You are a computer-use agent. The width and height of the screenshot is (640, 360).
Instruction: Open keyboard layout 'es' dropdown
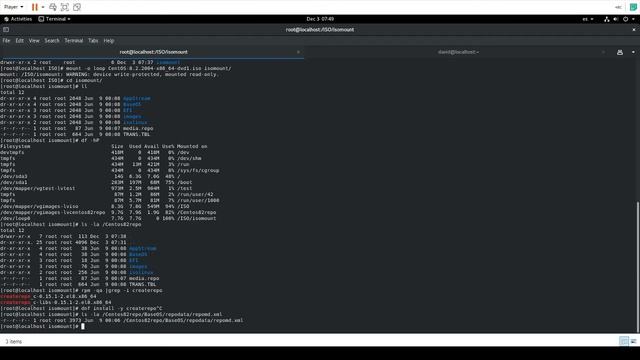click(588, 19)
